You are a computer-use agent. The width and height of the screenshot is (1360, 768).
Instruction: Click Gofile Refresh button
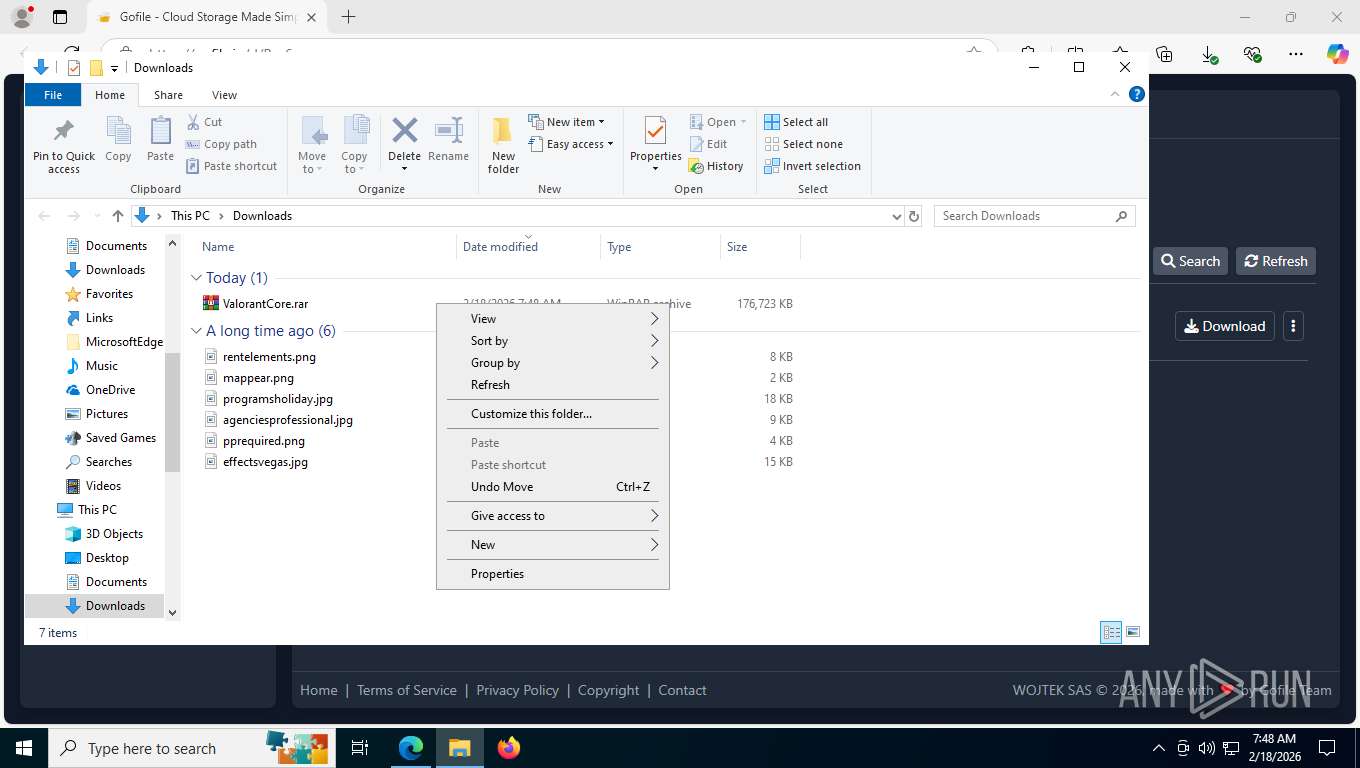tap(1276, 261)
